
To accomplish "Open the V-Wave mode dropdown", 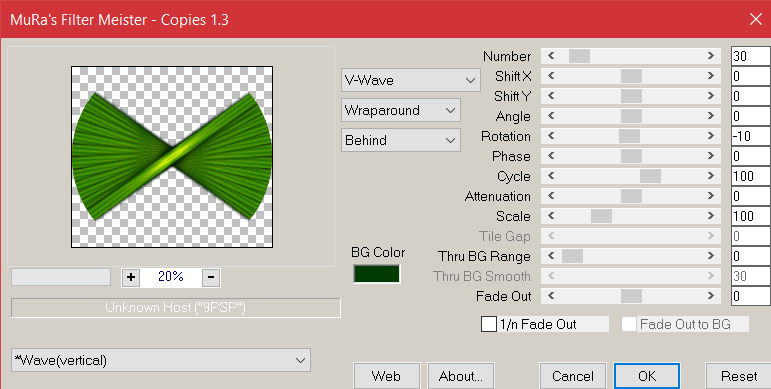I will pos(411,80).
